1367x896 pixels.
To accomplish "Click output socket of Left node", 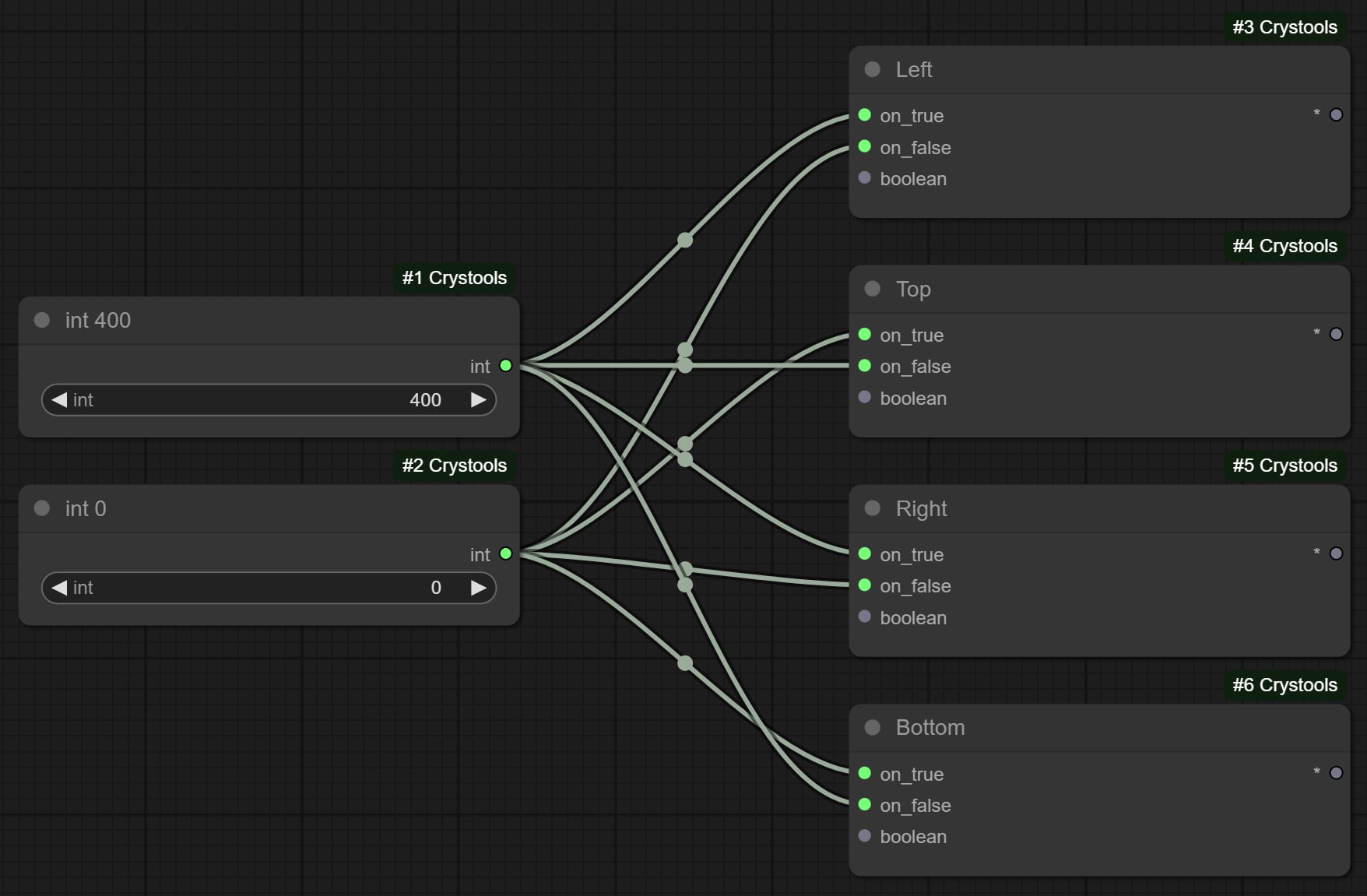I will point(1337,114).
